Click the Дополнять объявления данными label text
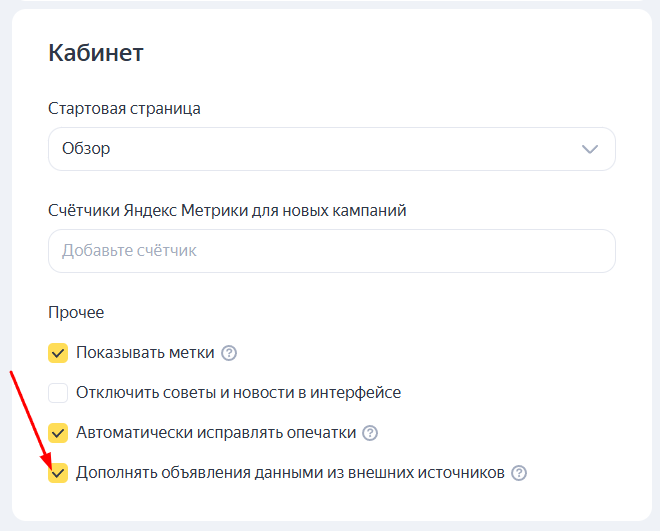The width and height of the screenshot is (660, 531). [290, 473]
